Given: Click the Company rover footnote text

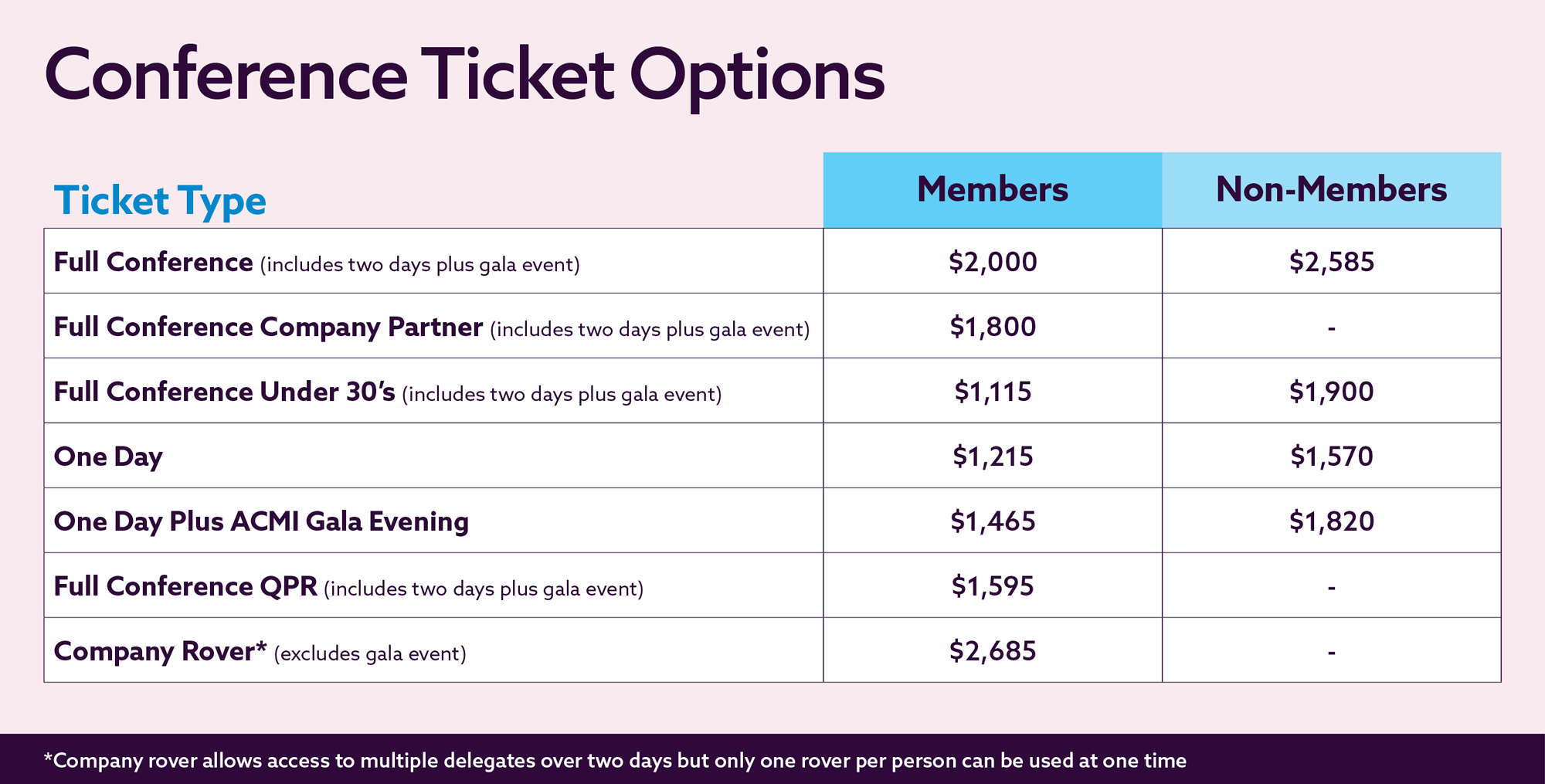Looking at the screenshot, I should point(615,761).
